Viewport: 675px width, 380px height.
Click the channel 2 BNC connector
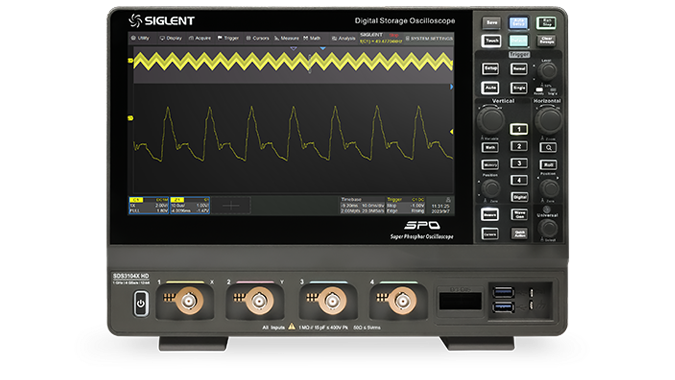[x=259, y=301]
